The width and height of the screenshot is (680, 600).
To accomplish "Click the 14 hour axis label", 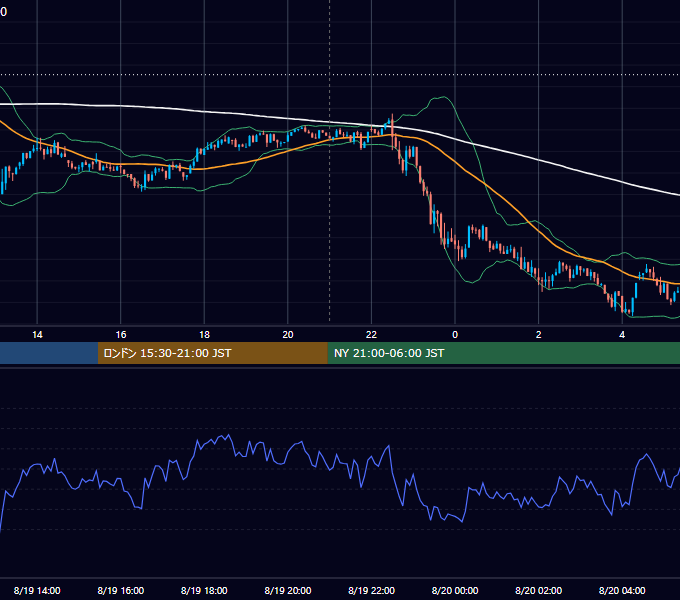I will [37, 335].
